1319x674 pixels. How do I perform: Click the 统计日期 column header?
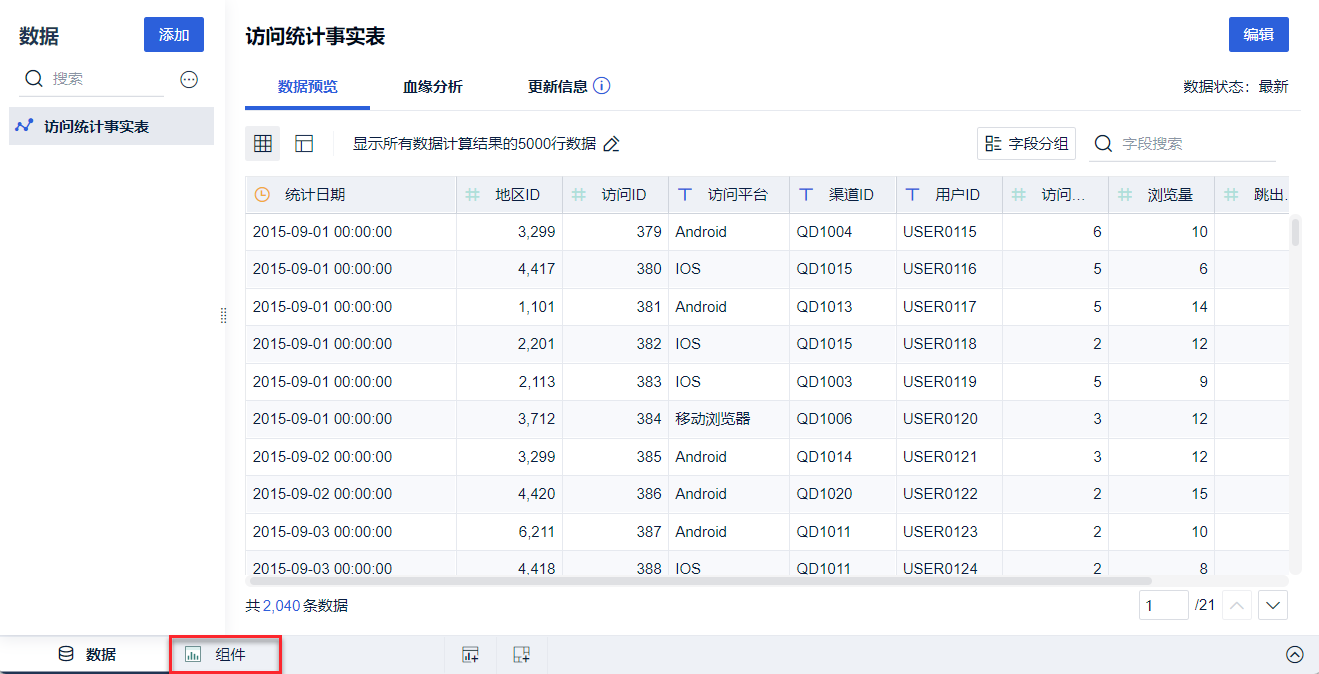tap(351, 195)
